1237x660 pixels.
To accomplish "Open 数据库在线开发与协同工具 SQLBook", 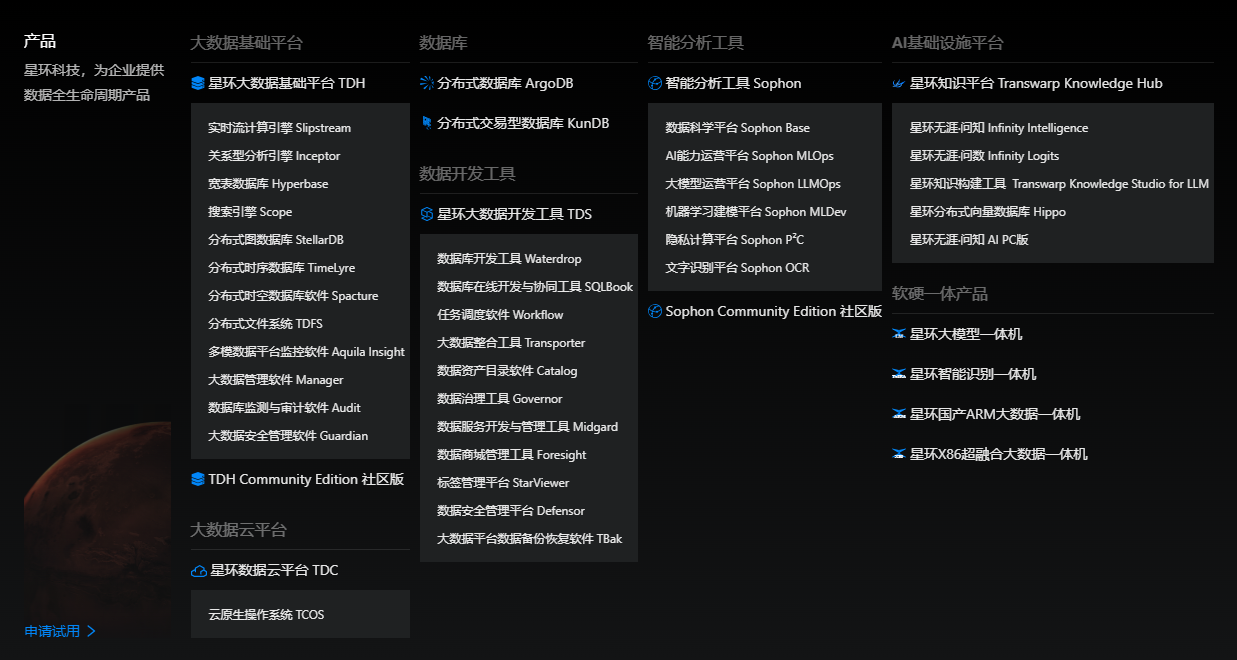I will pos(535,287).
